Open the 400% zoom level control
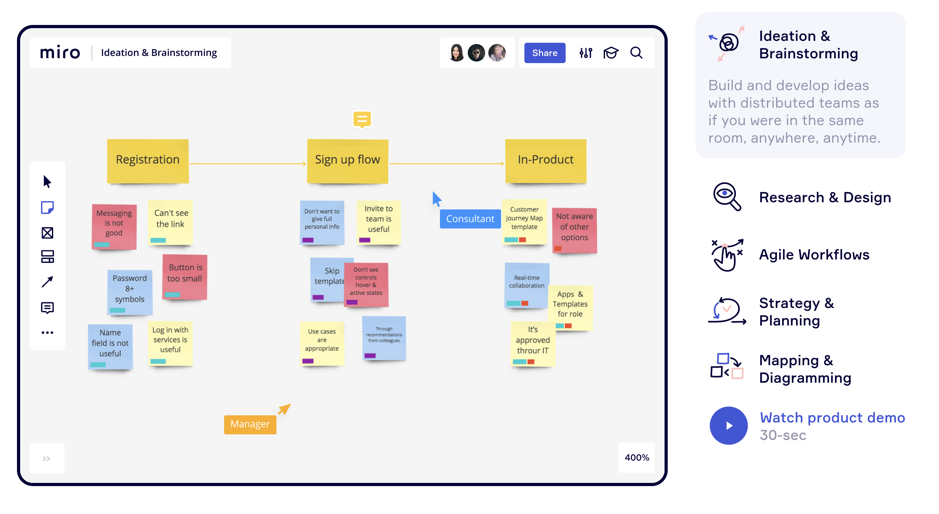 [636, 458]
